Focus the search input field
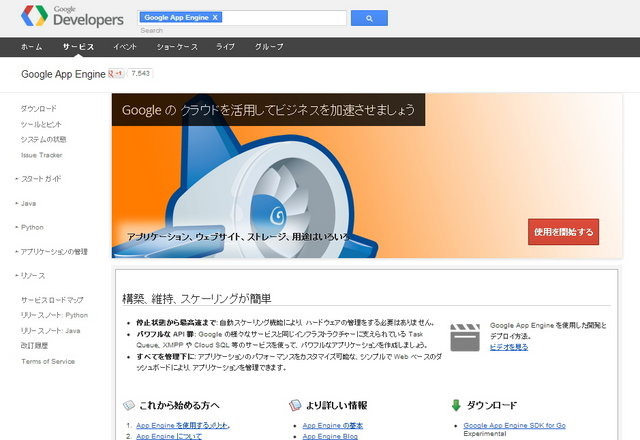This screenshot has height=440, width=640. pos(242,18)
